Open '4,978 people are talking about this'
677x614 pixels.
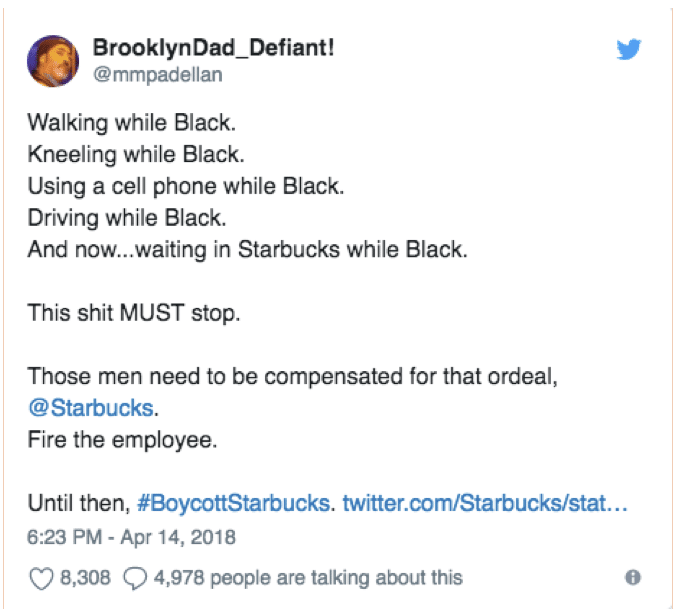tap(308, 578)
